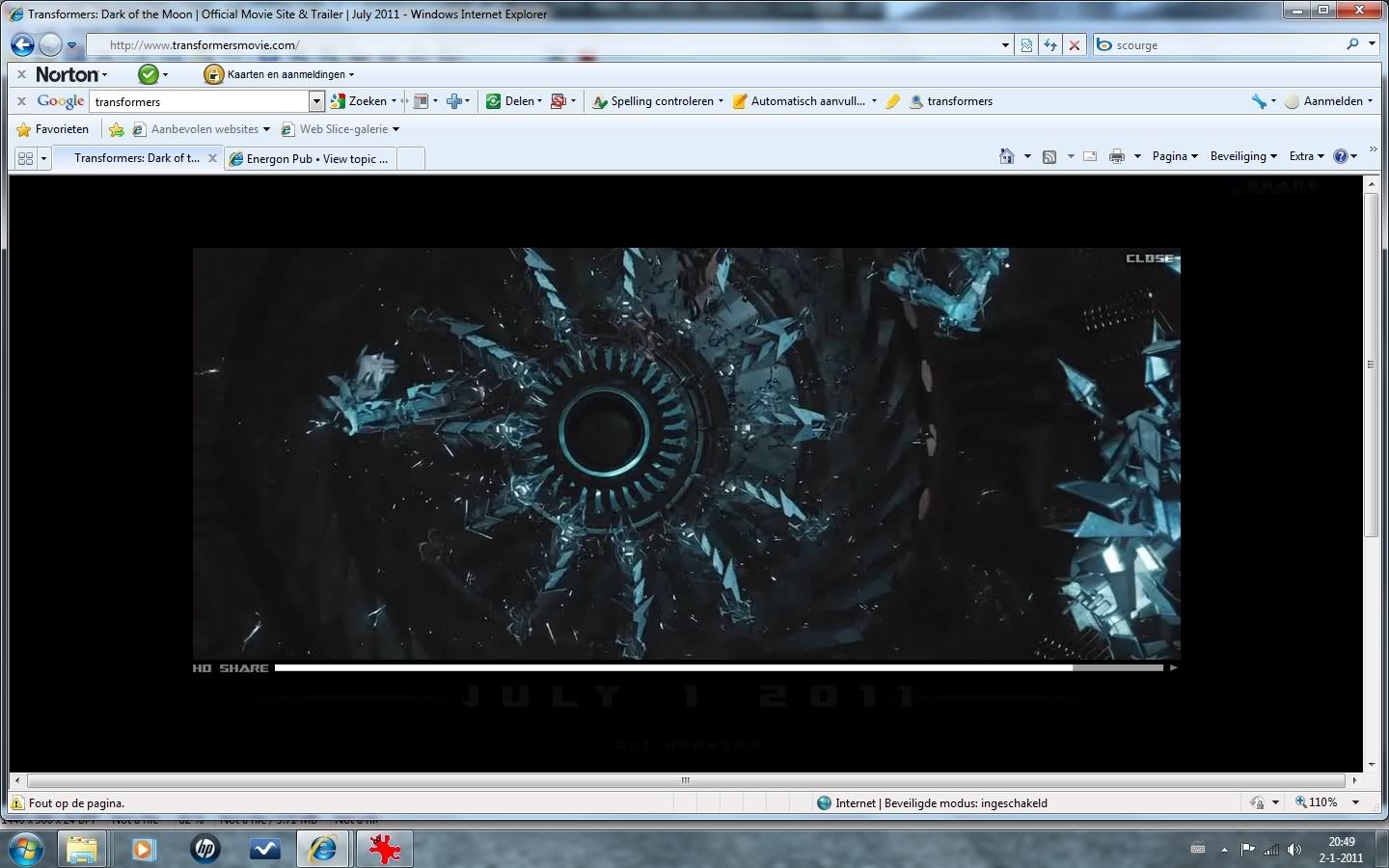Image resolution: width=1389 pixels, height=868 pixels.
Task: Open the Pagina menu
Action: tap(1175, 156)
